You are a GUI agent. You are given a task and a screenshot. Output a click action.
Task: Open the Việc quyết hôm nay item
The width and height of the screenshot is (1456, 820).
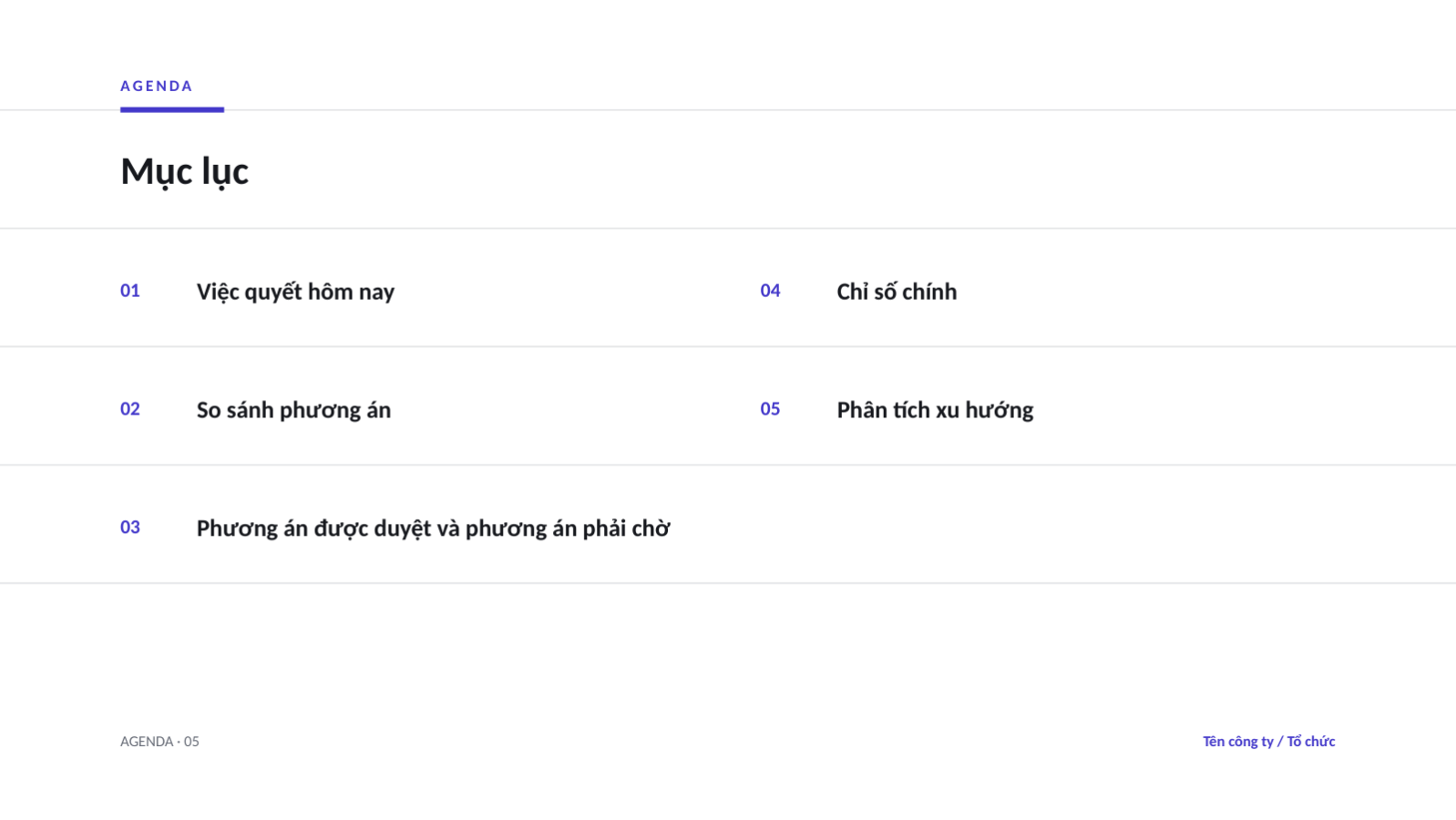coord(295,292)
